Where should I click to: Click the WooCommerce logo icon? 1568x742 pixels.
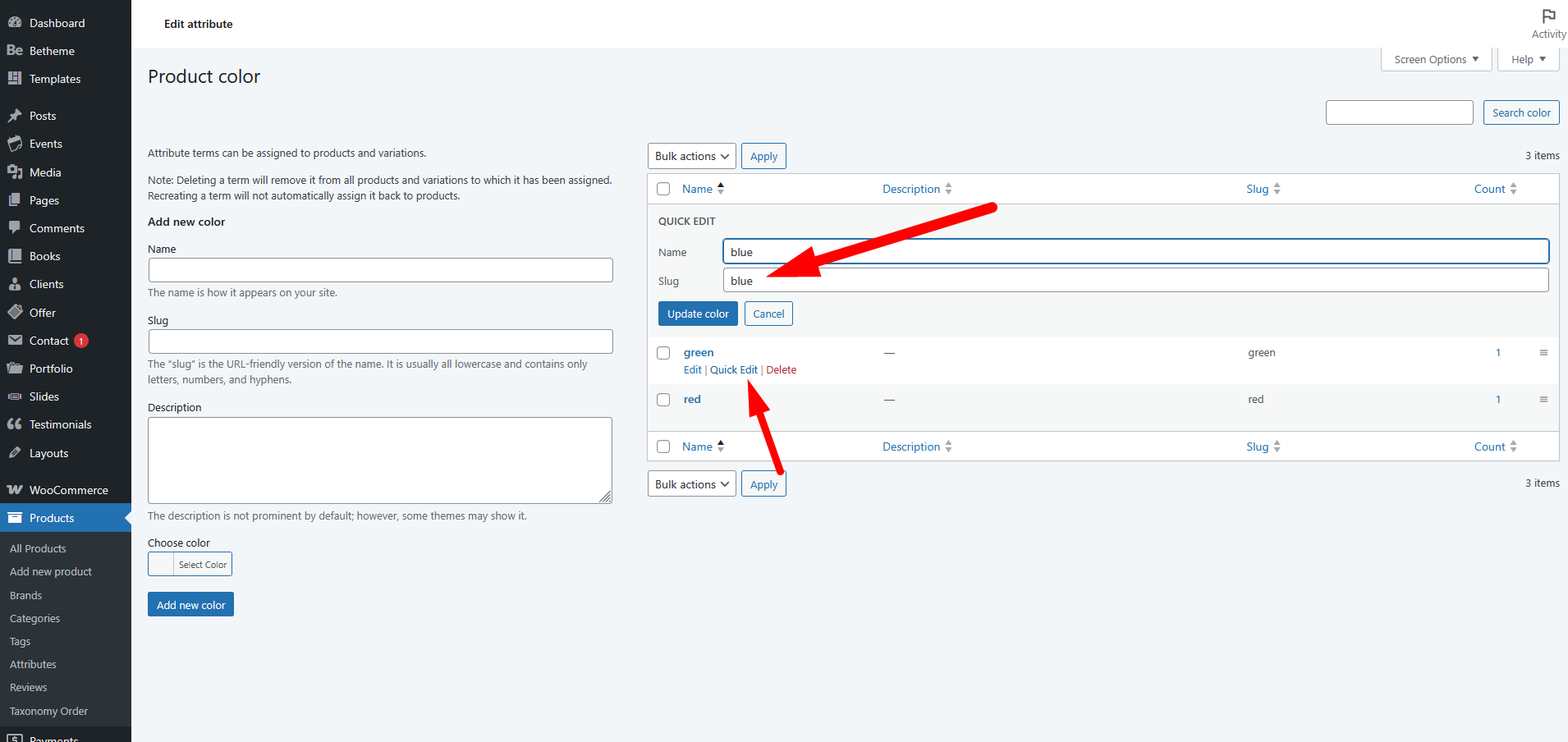pos(15,490)
